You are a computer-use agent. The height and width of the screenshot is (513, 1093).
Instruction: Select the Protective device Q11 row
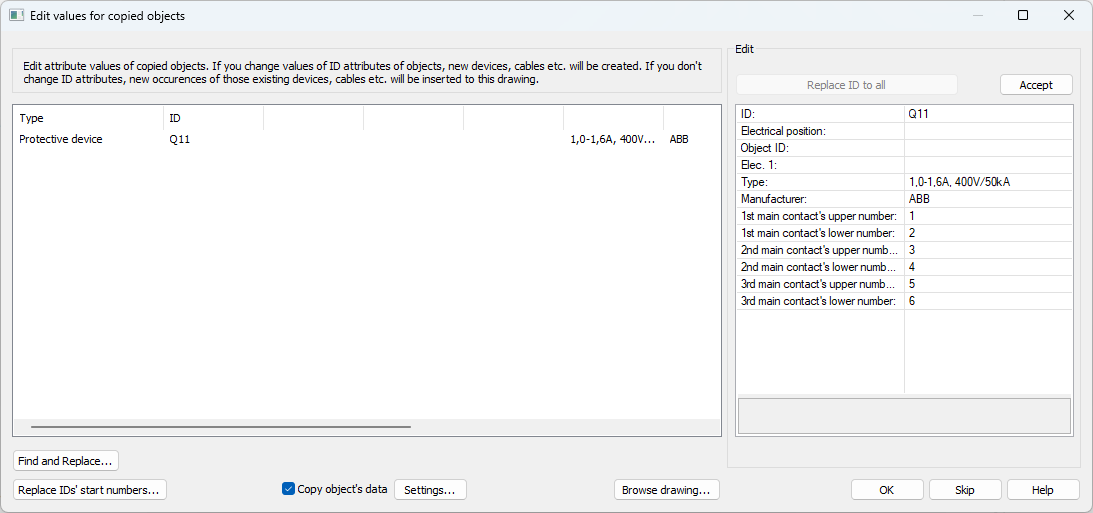click(61, 140)
